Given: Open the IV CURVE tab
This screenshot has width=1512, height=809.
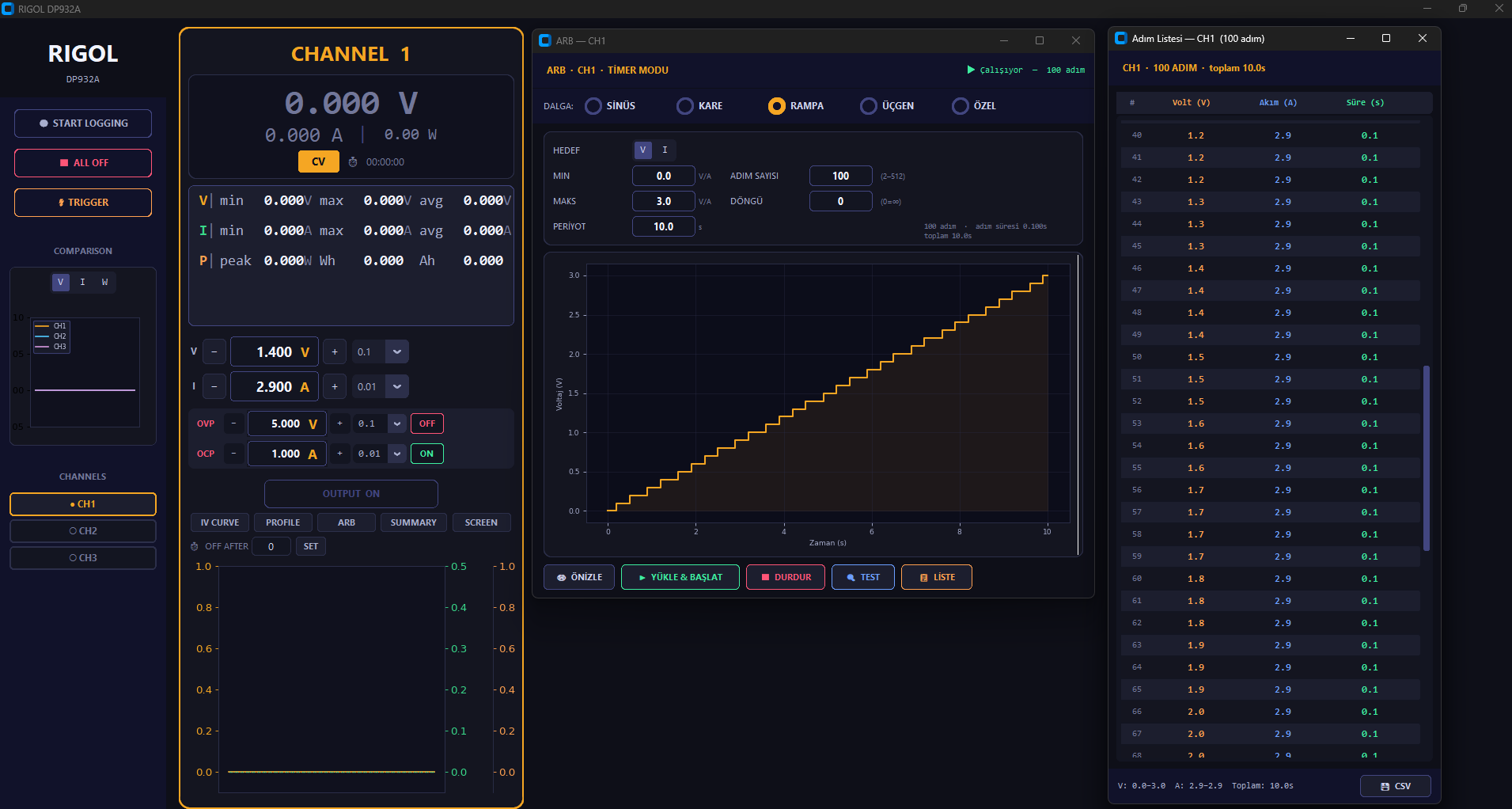Looking at the screenshot, I should [x=219, y=522].
